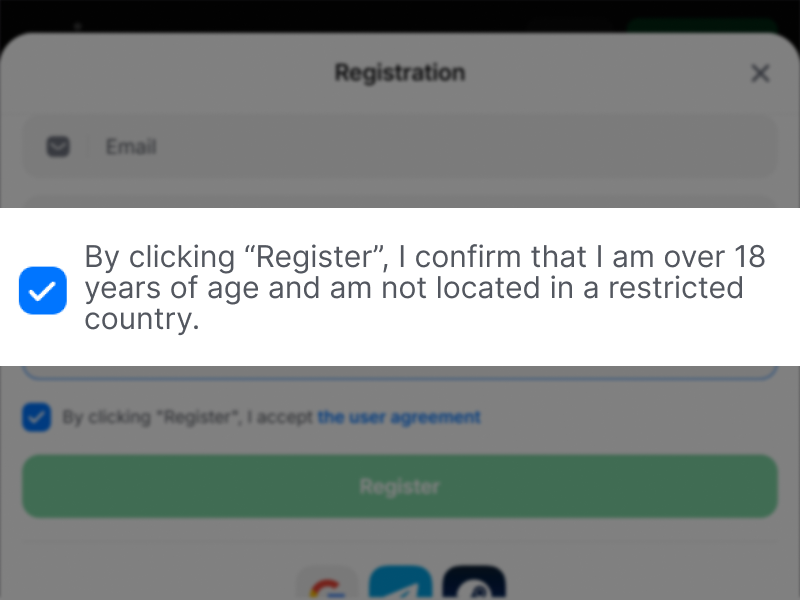Uncheck the user agreement checkbox
Image resolution: width=800 pixels, height=600 pixels.
pyautogui.click(x=36, y=417)
